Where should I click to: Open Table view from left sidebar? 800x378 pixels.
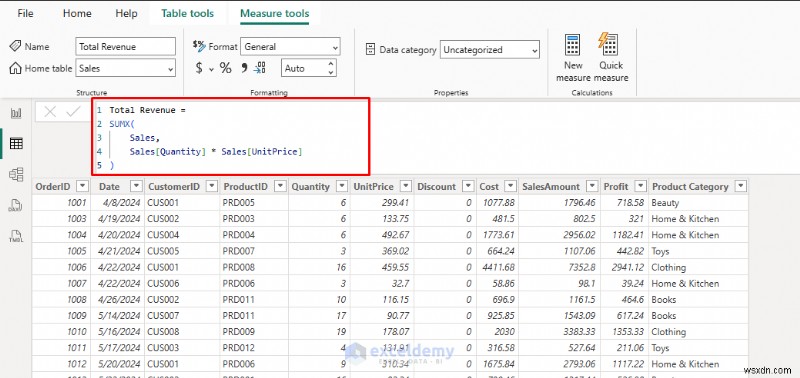coord(16,143)
